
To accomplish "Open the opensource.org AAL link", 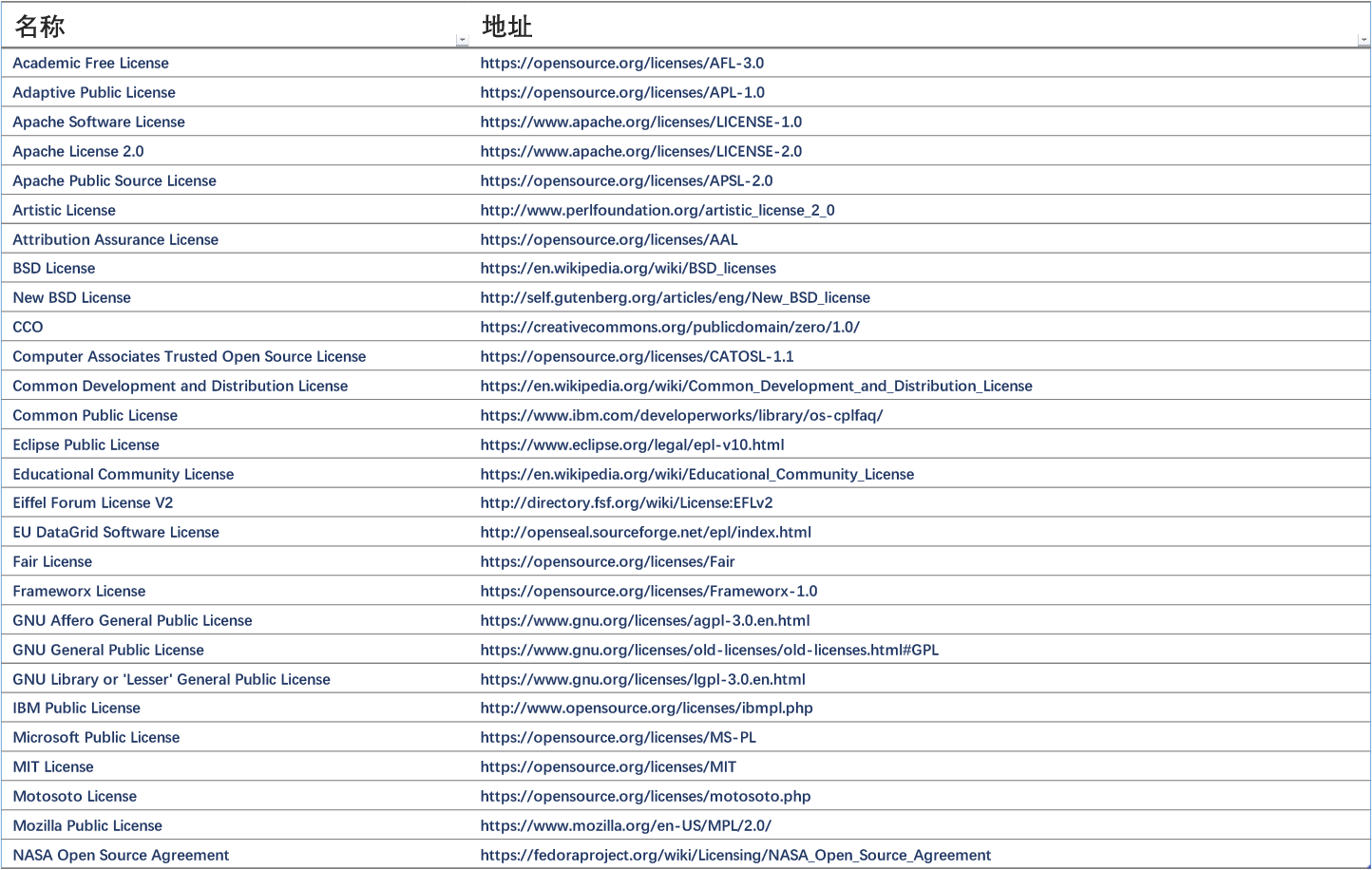I will 609,239.
